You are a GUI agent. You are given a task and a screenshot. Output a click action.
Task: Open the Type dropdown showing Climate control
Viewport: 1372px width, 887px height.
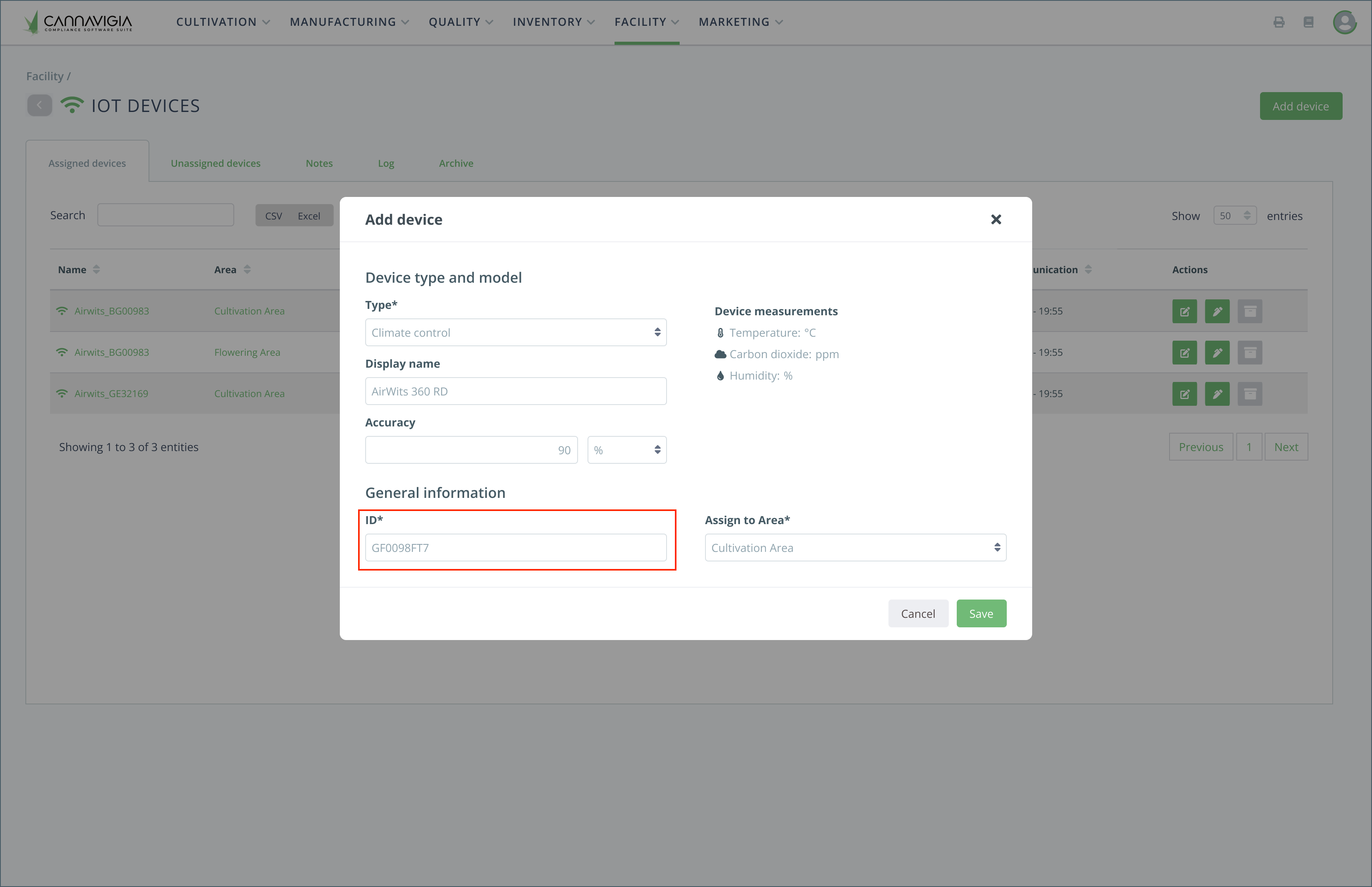[x=516, y=332]
